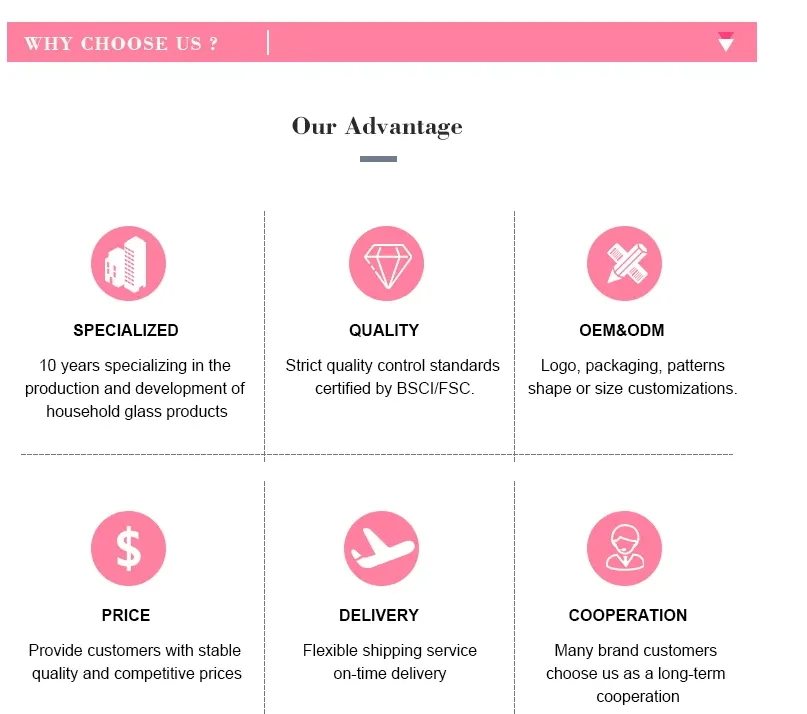Click the customer service agent COOPERATION icon
Screen dimensions: 807x714
624,548
